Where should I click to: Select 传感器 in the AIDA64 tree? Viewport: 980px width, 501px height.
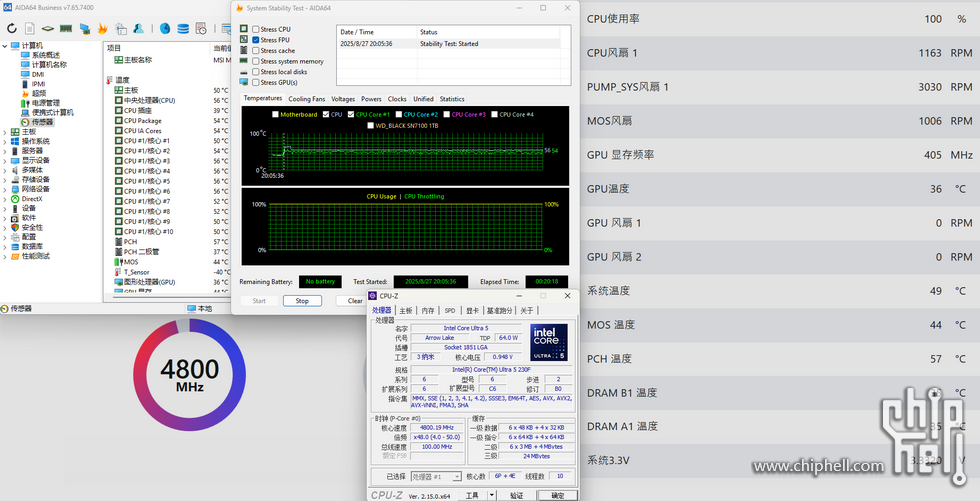point(42,122)
